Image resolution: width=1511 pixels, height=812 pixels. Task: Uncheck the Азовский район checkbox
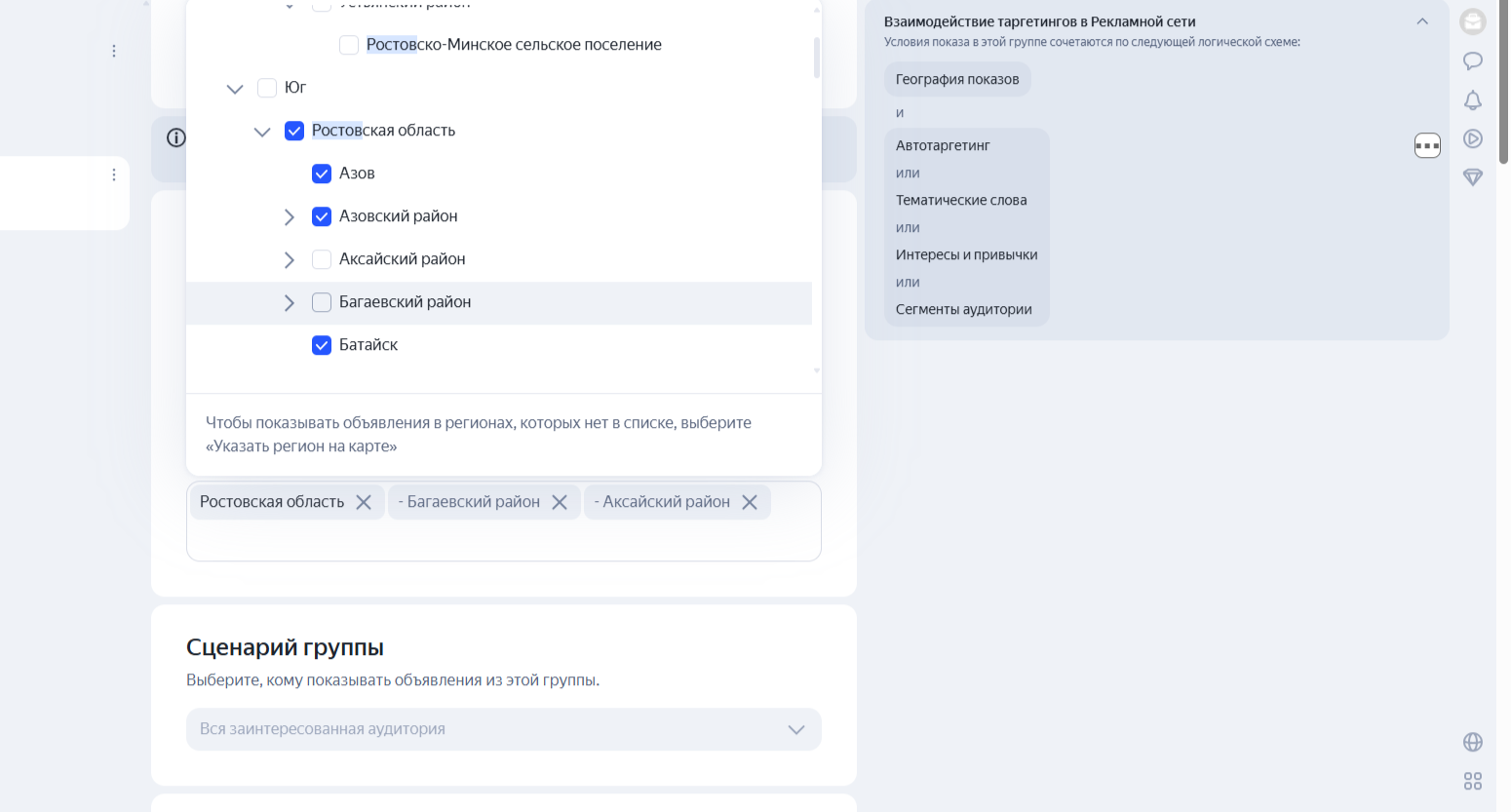click(322, 216)
